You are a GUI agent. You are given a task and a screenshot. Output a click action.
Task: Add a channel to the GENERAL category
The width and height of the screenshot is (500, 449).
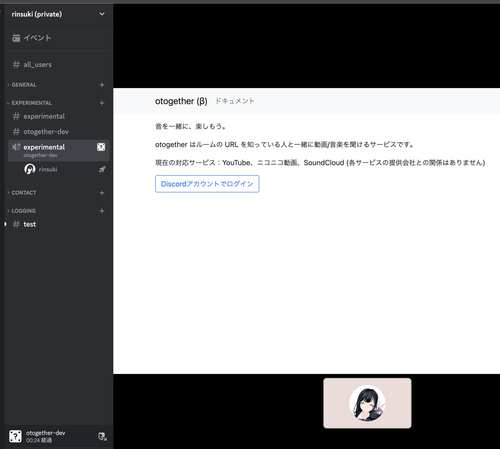(102, 85)
